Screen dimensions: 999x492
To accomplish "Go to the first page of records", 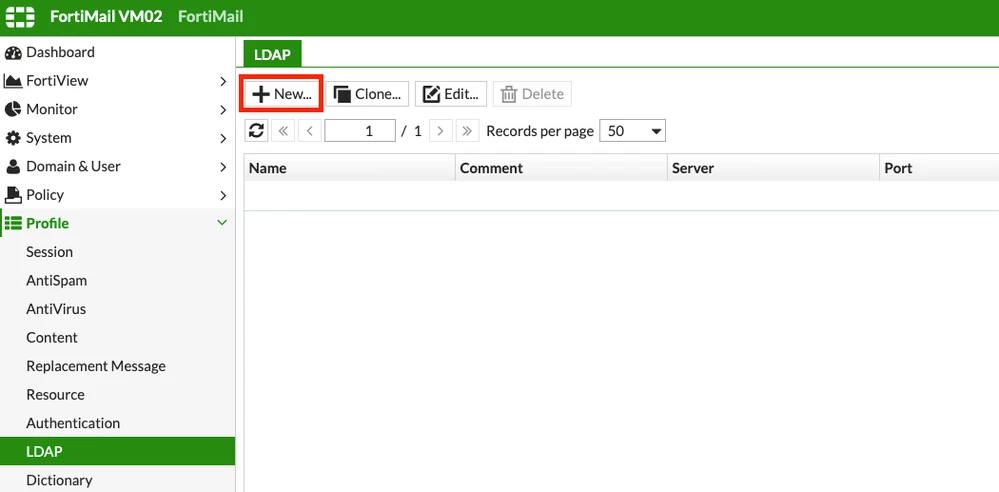I will tap(284, 131).
